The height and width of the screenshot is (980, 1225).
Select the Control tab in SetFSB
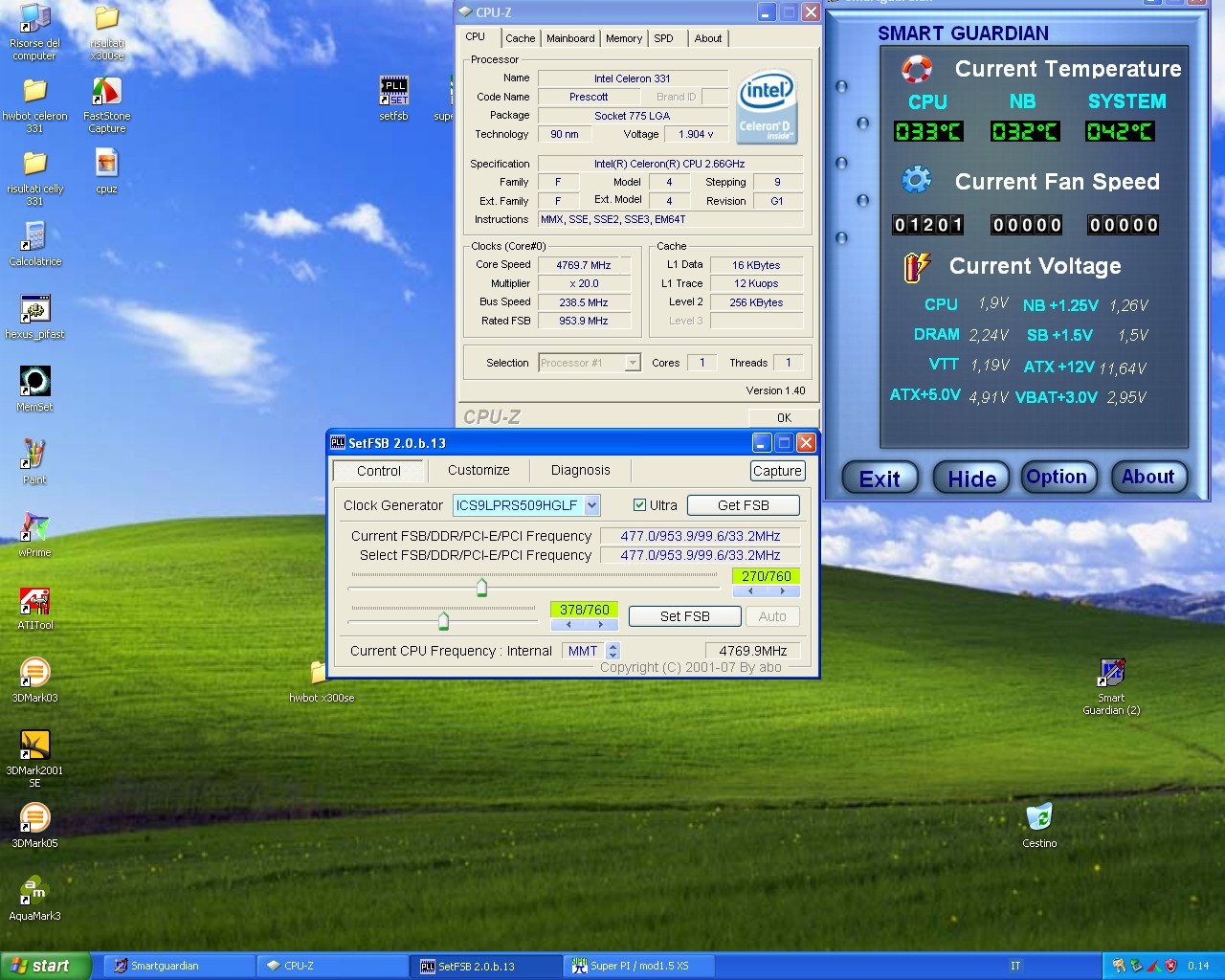[379, 471]
